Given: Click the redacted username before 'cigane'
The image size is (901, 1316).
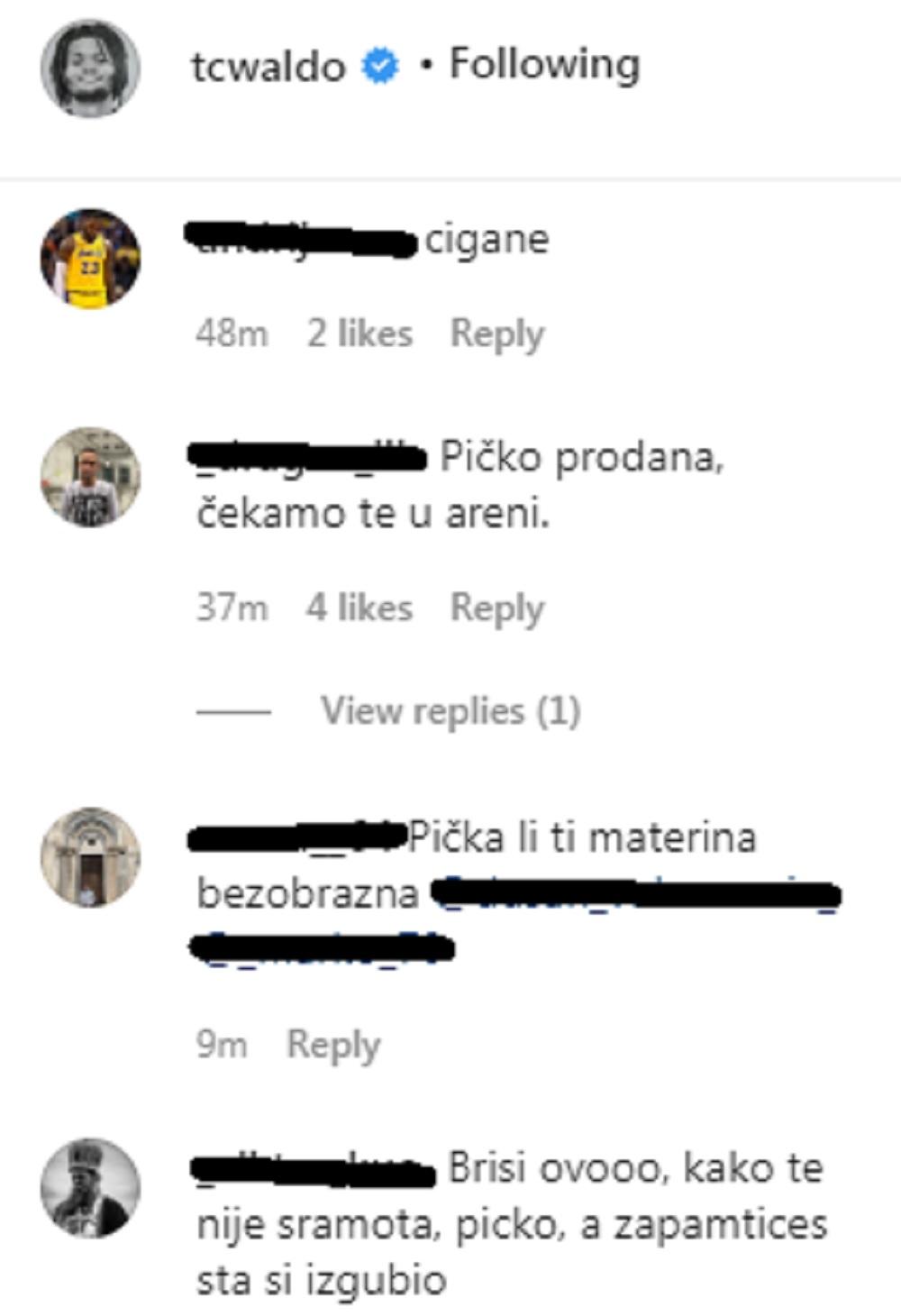Looking at the screenshot, I should 302,240.
